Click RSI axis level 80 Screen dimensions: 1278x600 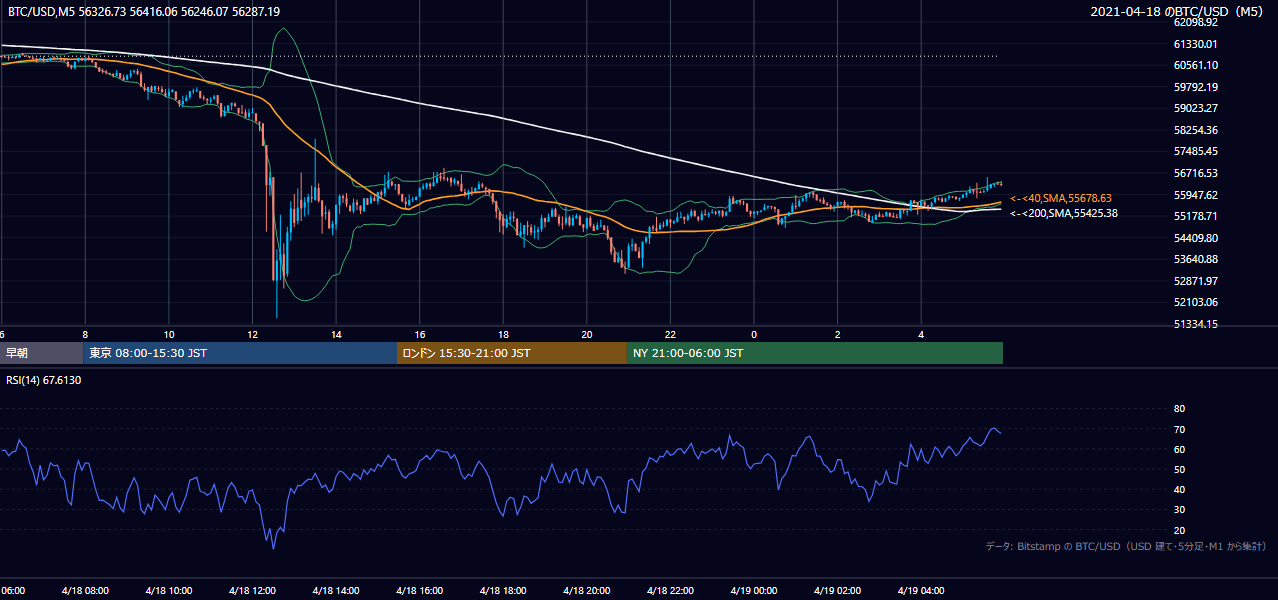point(1179,409)
